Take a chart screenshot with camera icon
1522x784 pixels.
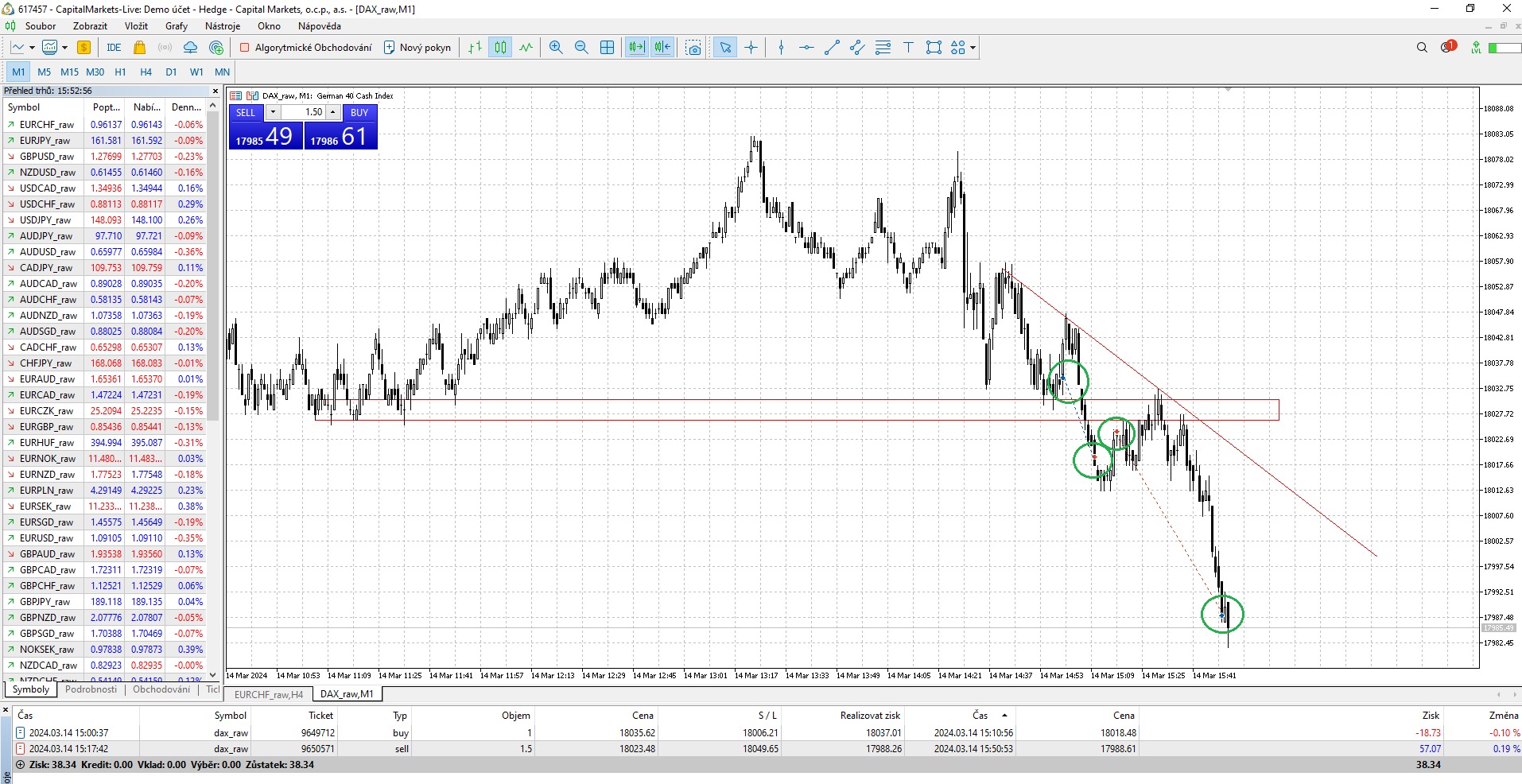pos(693,48)
